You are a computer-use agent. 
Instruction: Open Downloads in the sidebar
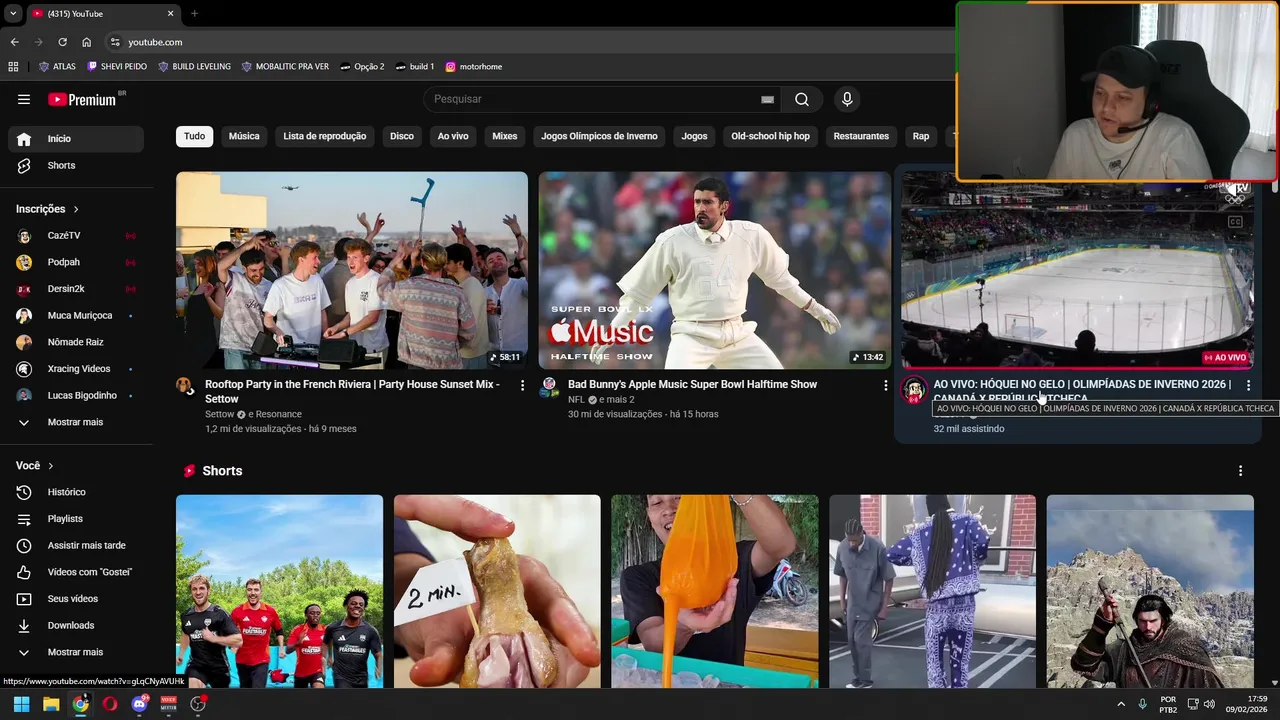click(x=76, y=625)
